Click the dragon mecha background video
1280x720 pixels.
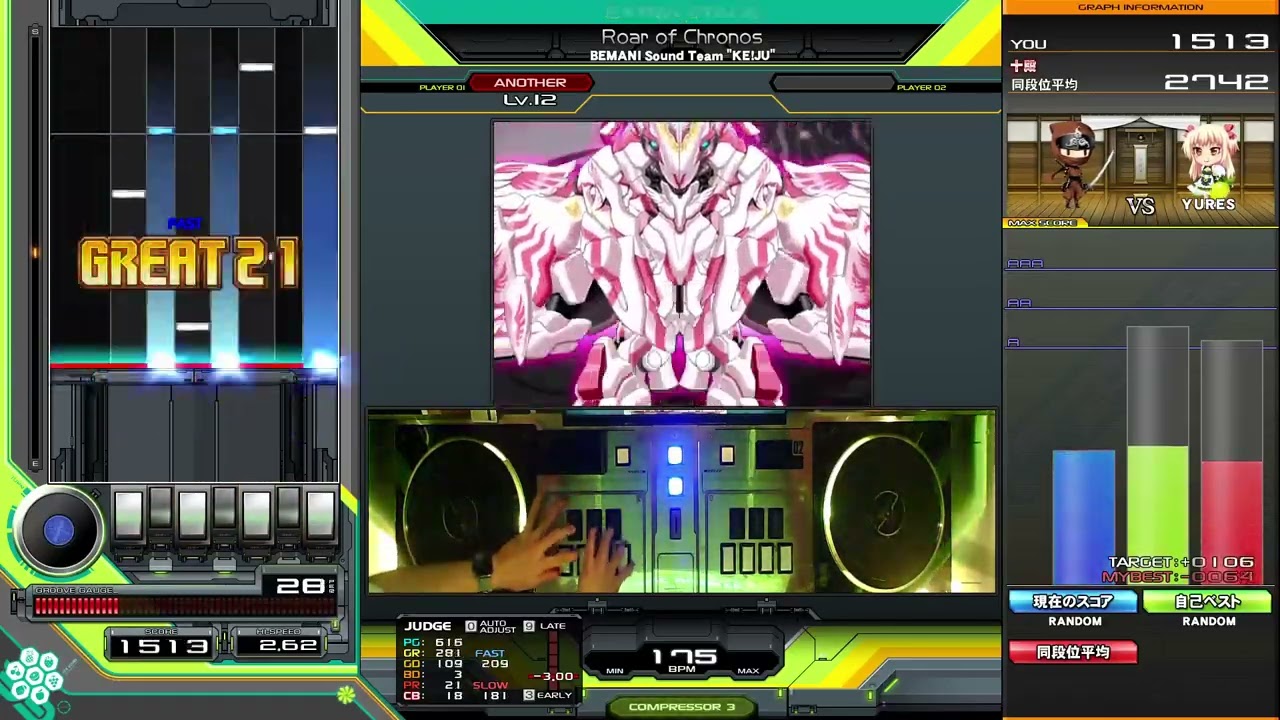click(682, 264)
